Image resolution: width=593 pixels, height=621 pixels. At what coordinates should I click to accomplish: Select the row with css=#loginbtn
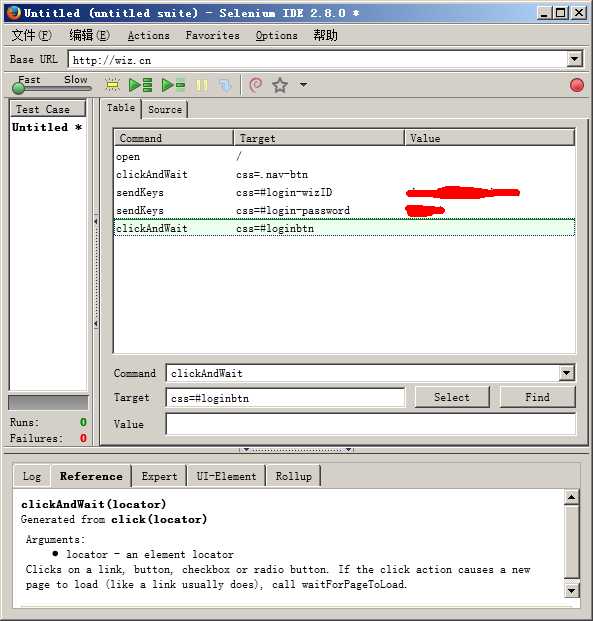pos(344,228)
